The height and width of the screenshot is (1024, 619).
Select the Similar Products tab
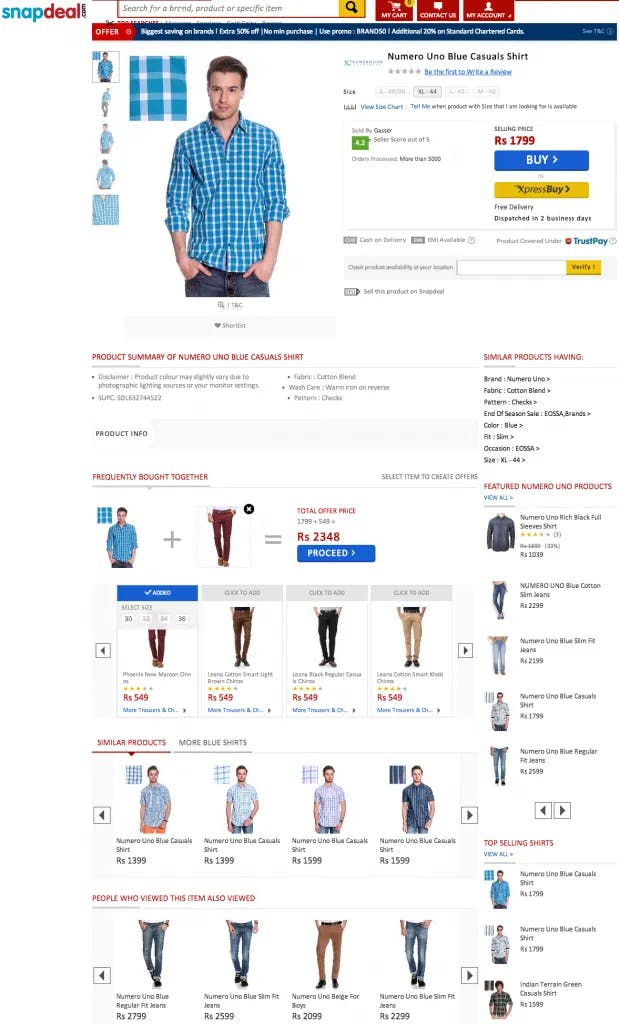pos(131,743)
